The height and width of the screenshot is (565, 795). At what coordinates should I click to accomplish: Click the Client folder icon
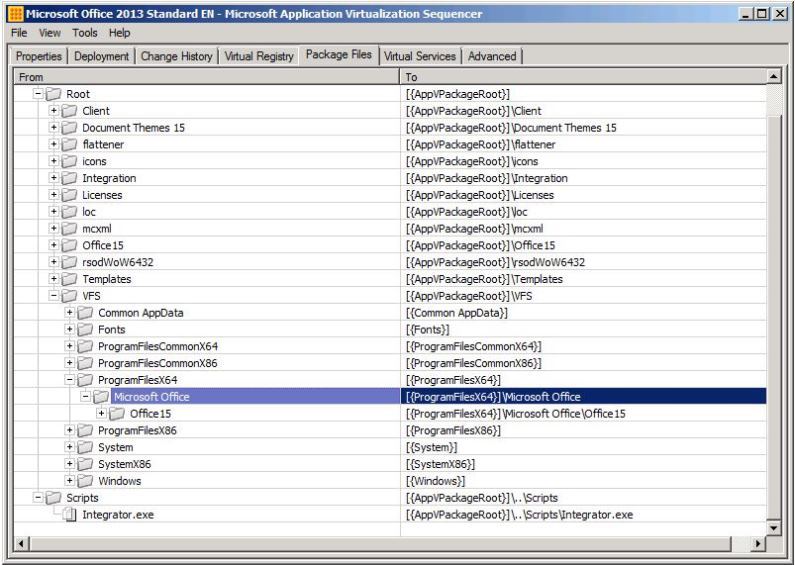69,111
